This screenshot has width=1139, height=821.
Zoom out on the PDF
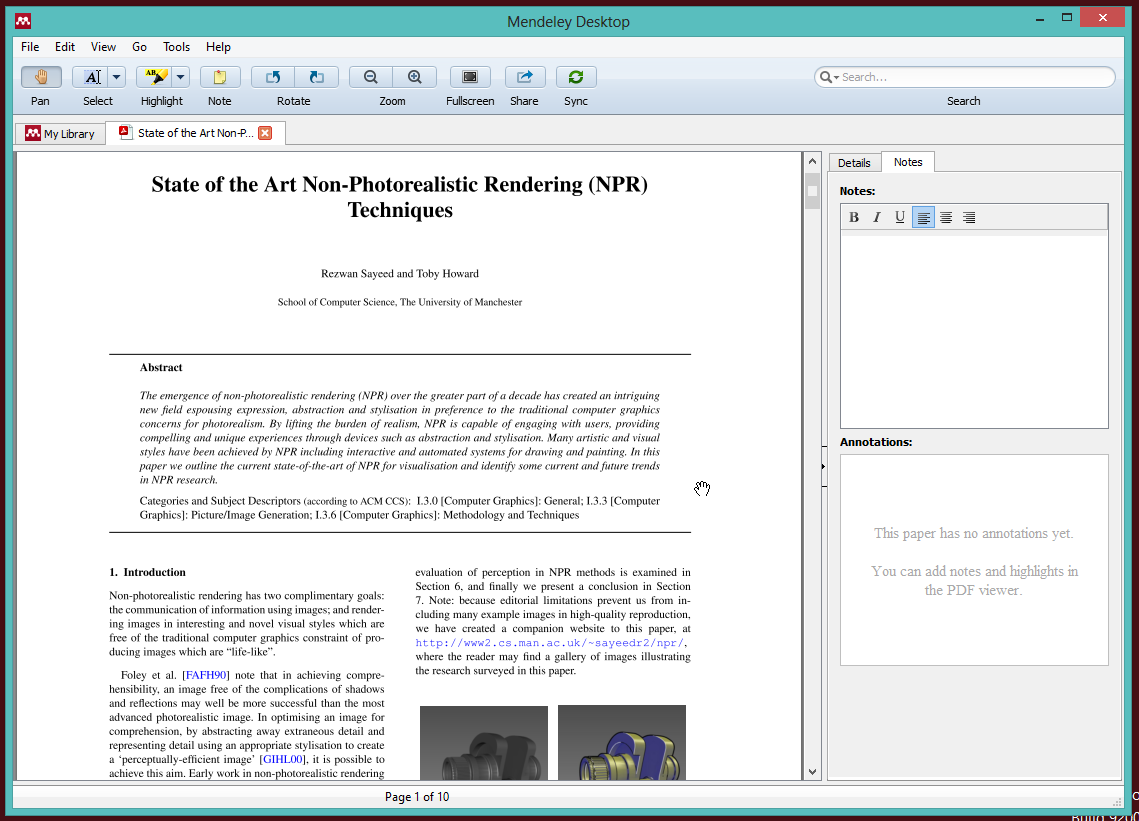(370, 77)
